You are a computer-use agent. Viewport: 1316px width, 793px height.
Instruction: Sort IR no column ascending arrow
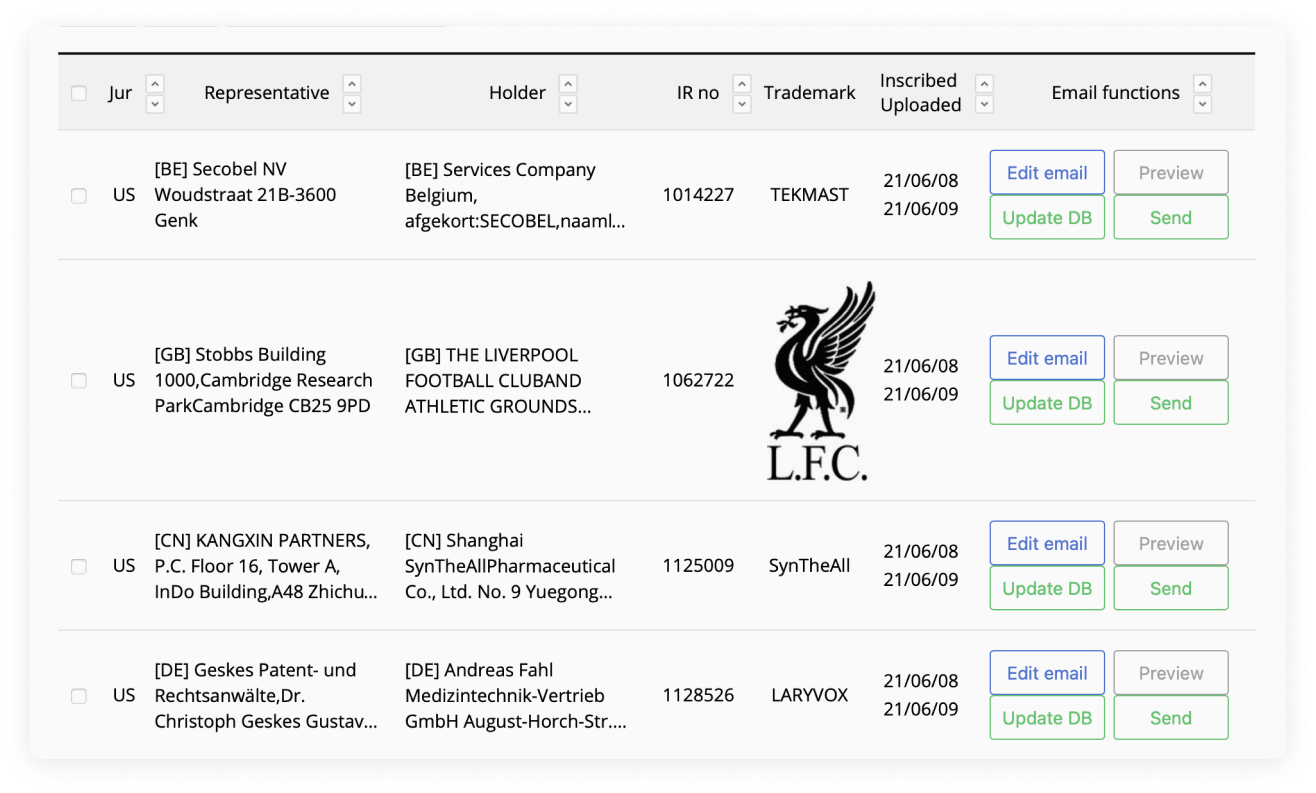pyautogui.click(x=742, y=83)
